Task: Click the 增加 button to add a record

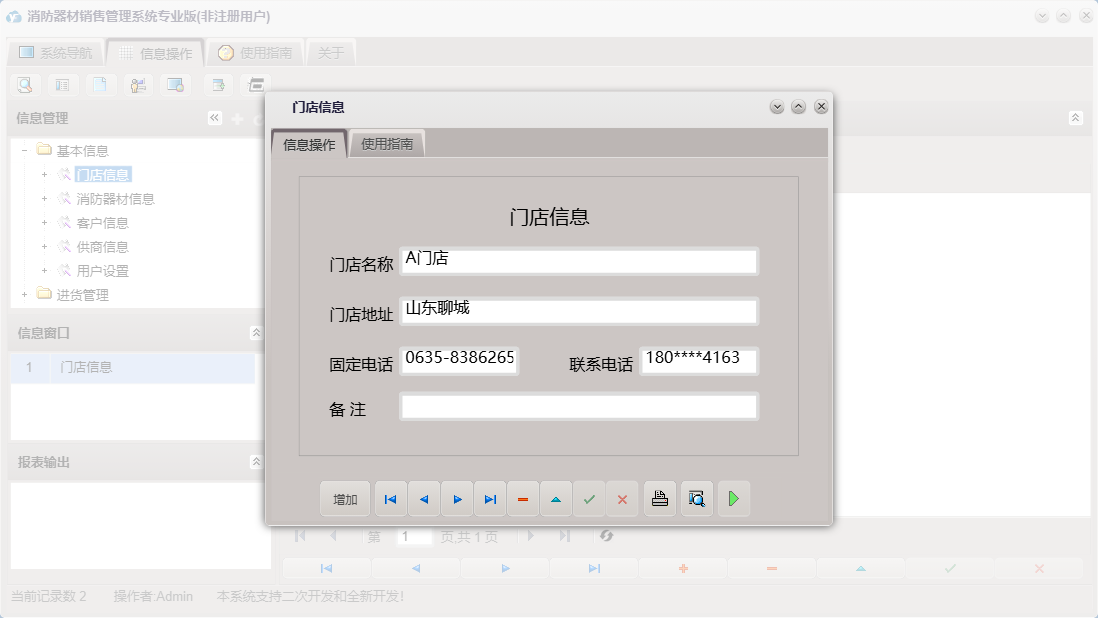Action: 344,498
